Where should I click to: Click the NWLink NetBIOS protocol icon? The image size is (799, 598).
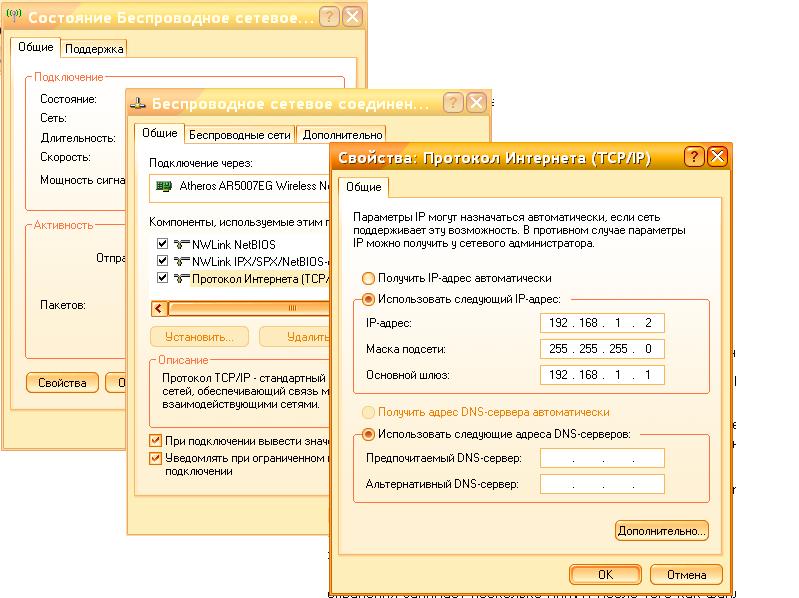180,244
